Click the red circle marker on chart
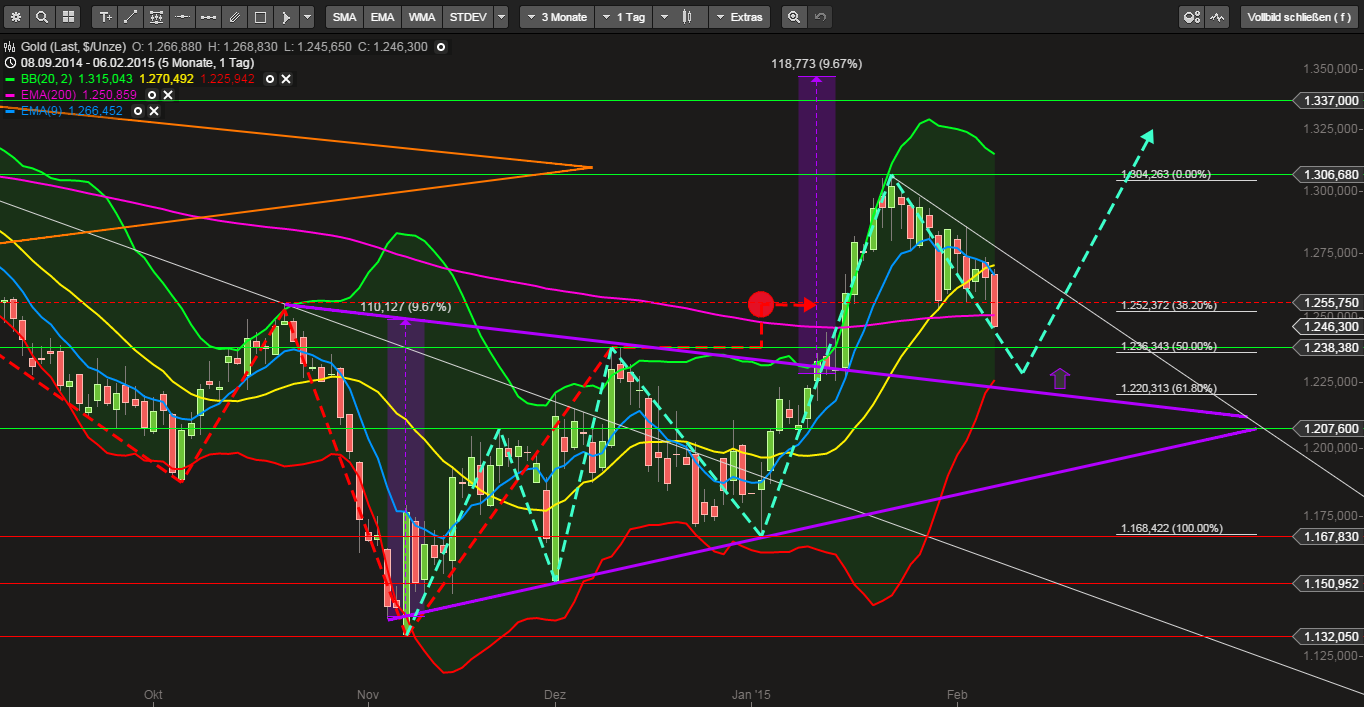Screen dimensions: 1364x707 point(761,304)
